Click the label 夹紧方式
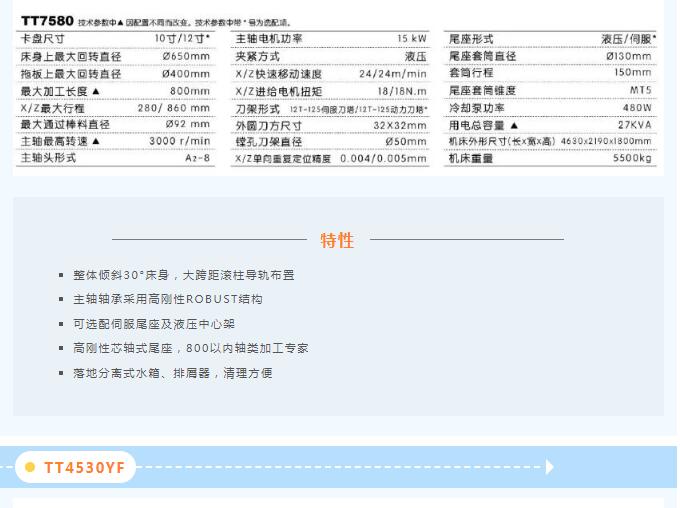The image size is (680, 508). (x=258, y=56)
